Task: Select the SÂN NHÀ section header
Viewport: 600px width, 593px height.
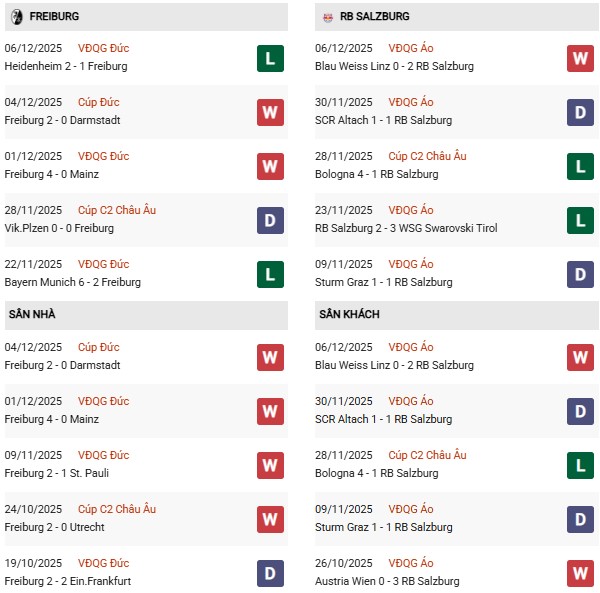Action: tap(32, 315)
